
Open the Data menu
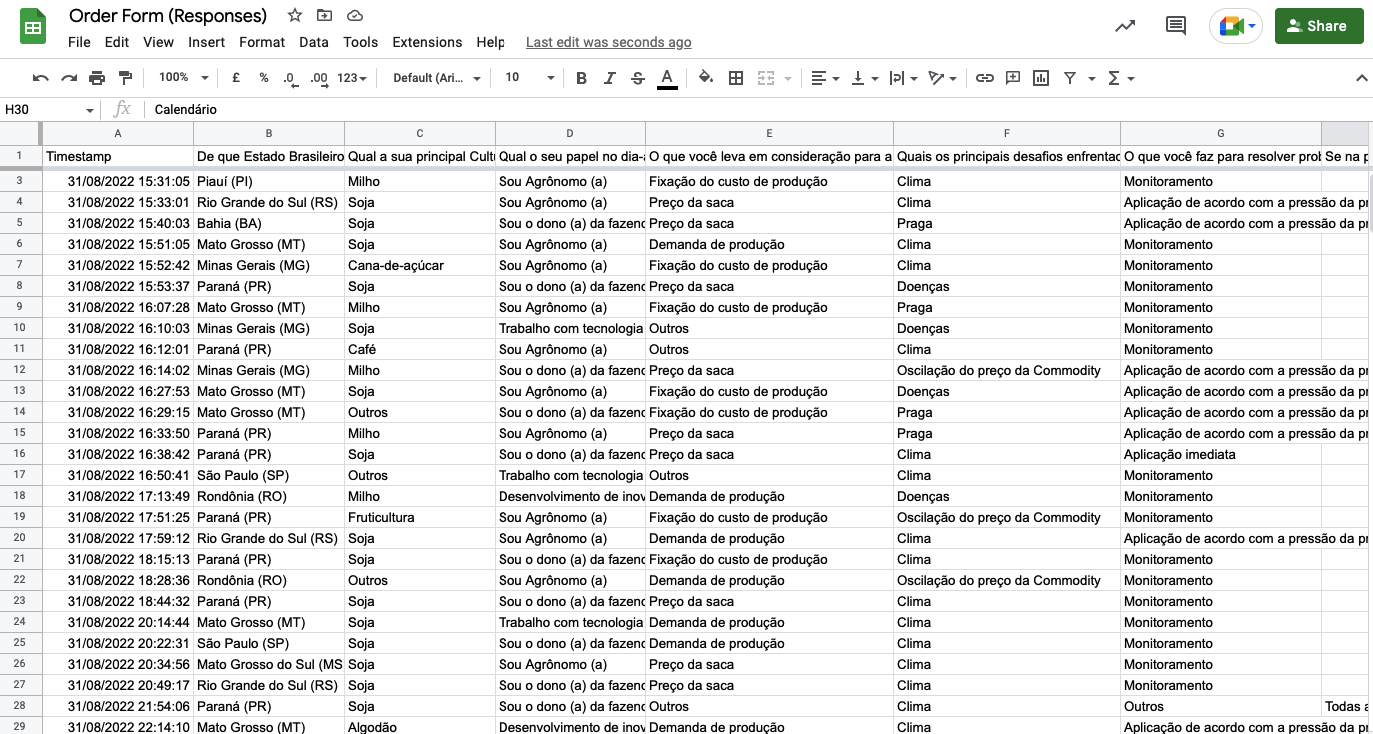[x=313, y=42]
